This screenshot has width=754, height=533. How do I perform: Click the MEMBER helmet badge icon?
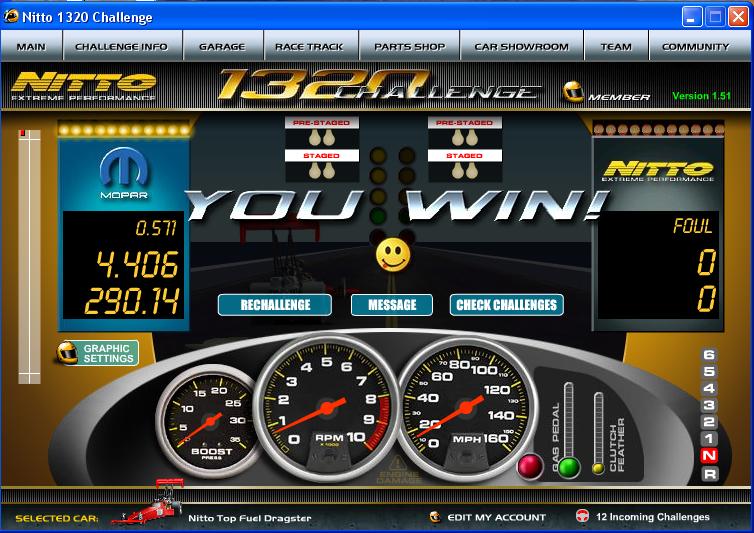tap(573, 91)
